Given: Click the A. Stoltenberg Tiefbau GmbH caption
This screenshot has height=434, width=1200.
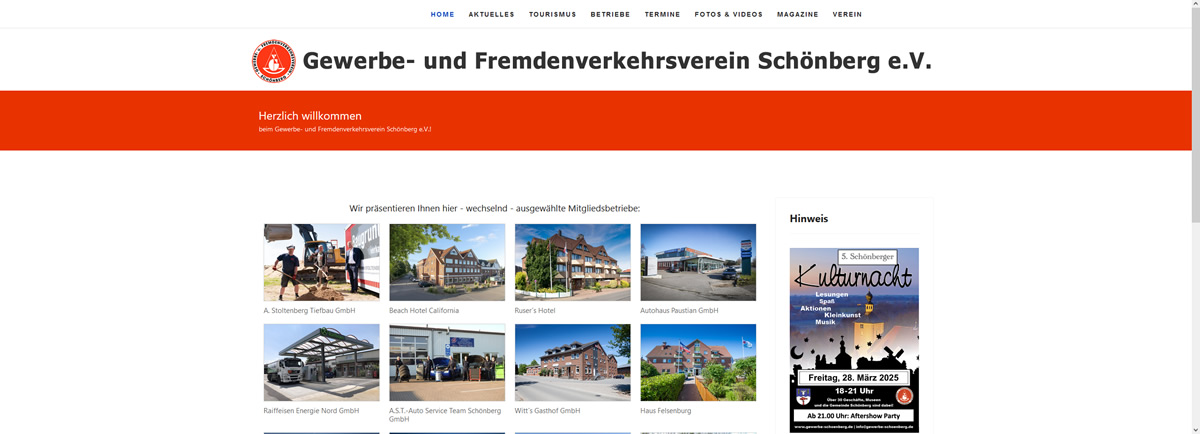Looking at the screenshot, I should [309, 311].
